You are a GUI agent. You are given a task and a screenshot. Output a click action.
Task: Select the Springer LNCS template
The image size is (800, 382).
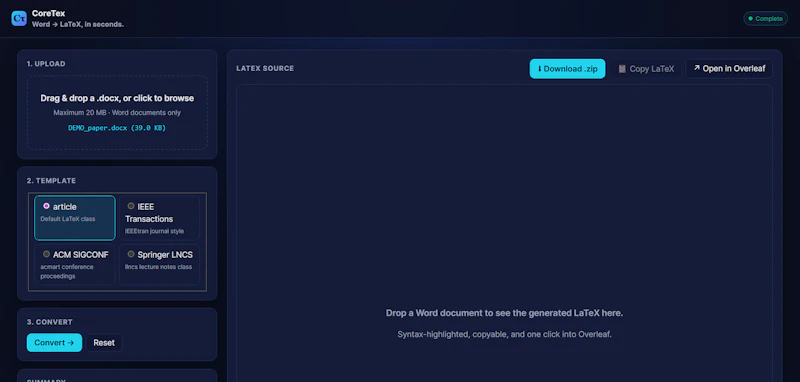(159, 265)
